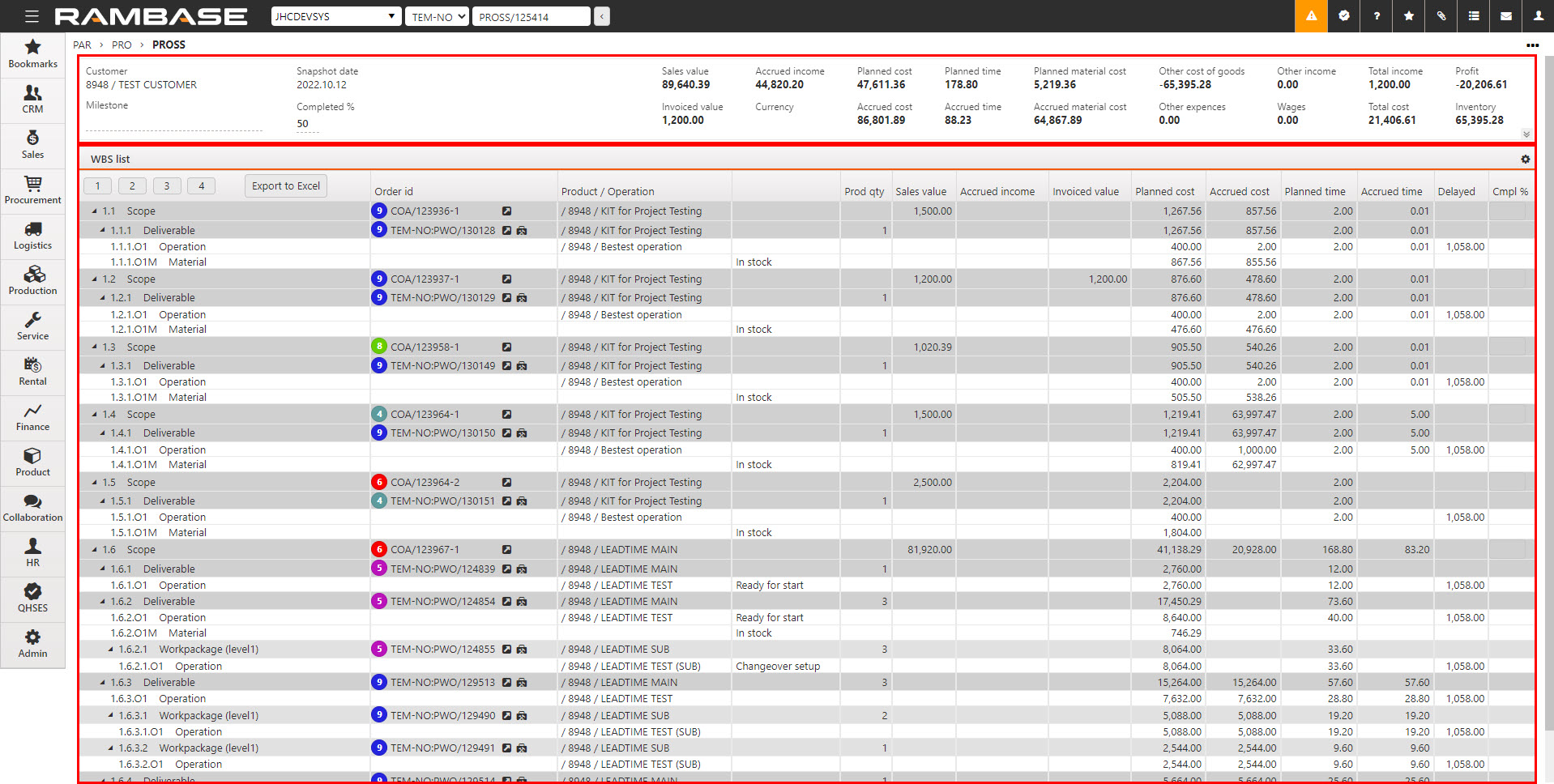Click the Completed % value field

point(306,124)
